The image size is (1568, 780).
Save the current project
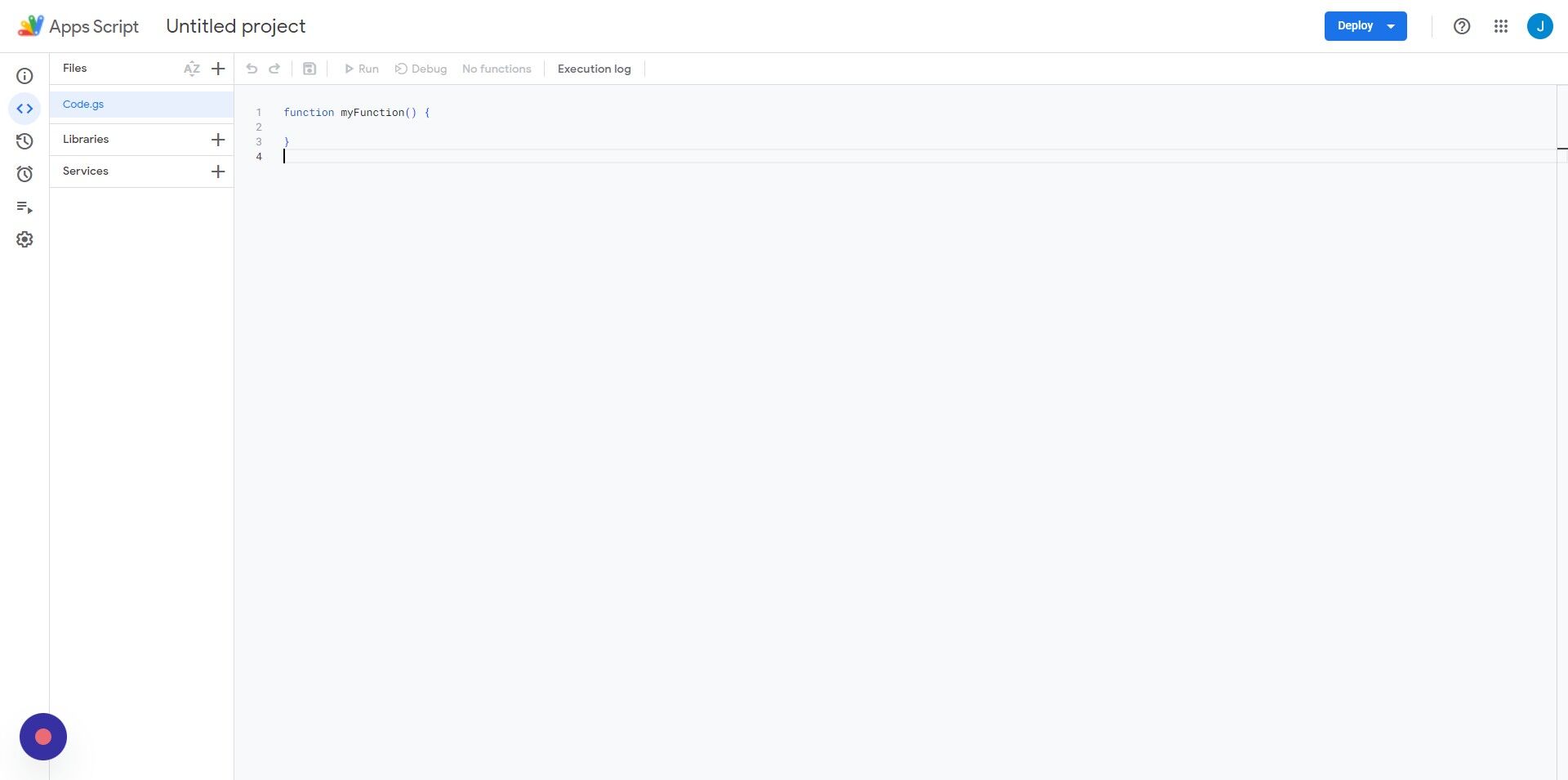click(309, 69)
